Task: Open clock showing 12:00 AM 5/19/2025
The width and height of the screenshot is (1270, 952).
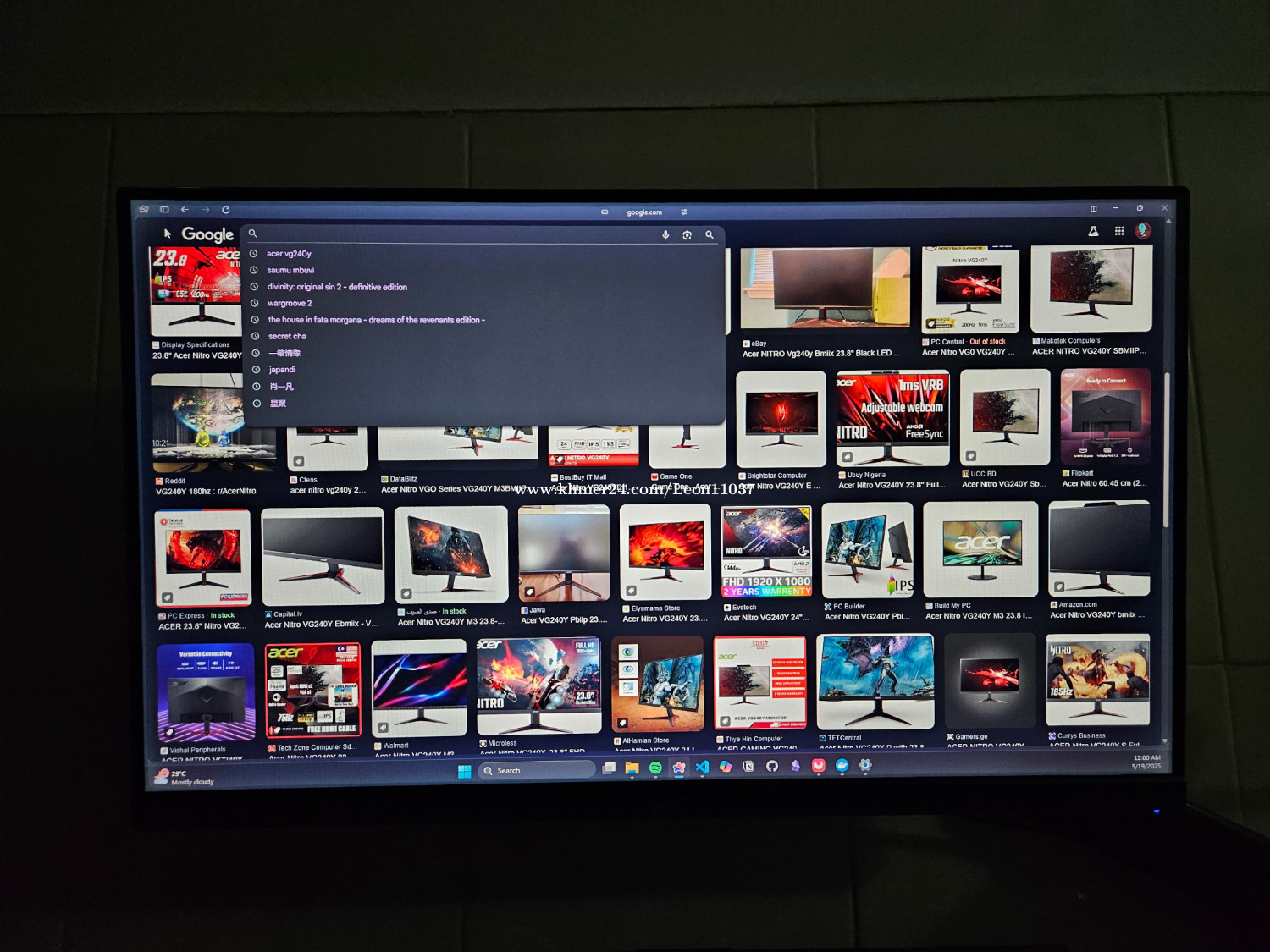Action: (x=1146, y=762)
